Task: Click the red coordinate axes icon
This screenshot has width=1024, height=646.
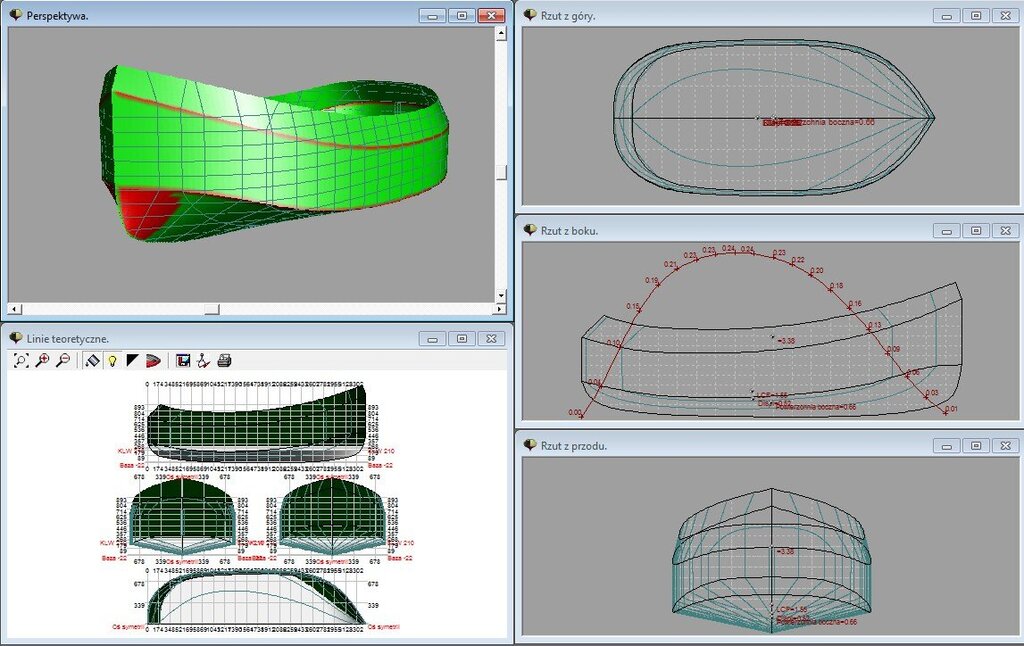Action: [x=203, y=360]
